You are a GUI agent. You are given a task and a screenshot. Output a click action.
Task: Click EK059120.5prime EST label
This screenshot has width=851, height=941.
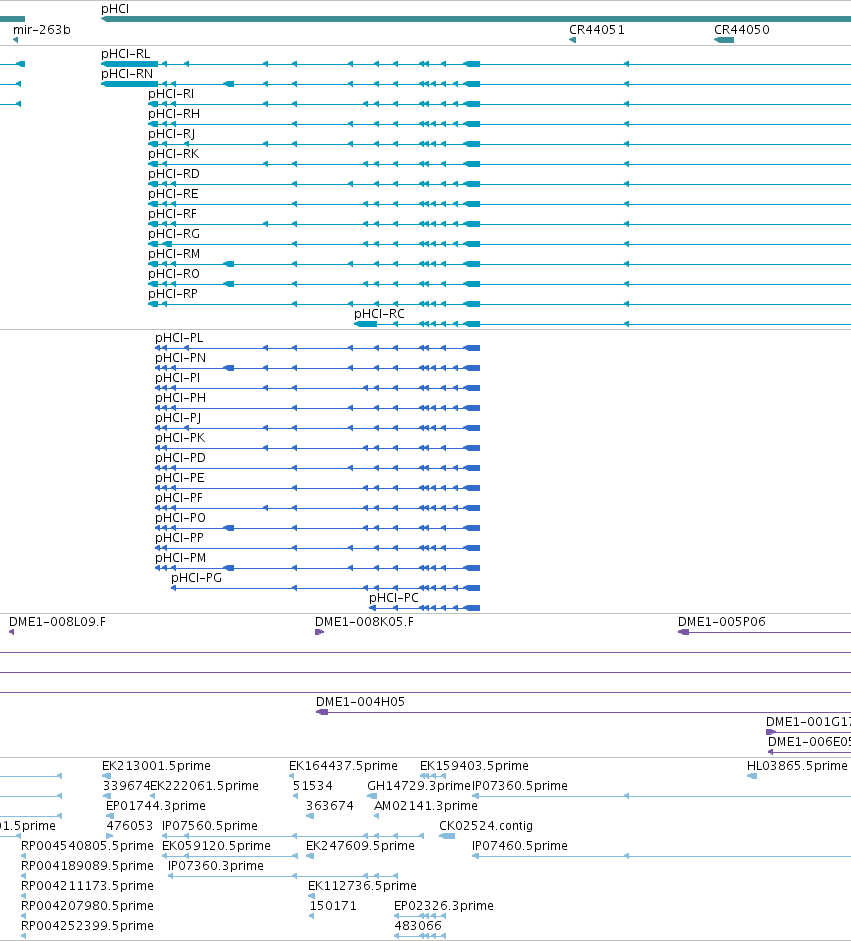pyautogui.click(x=216, y=846)
